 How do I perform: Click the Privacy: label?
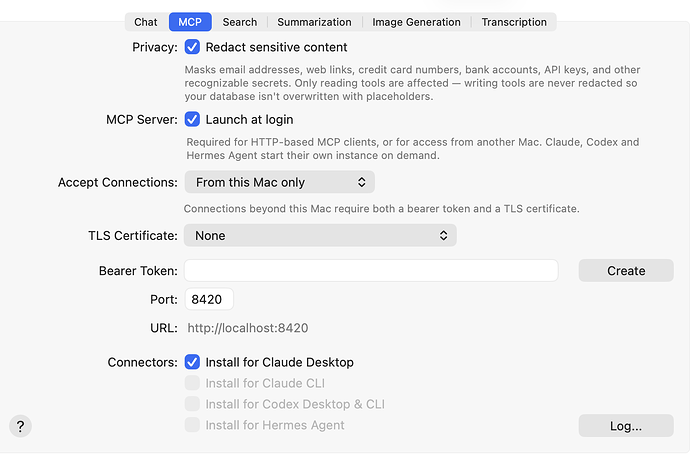pyautogui.click(x=155, y=47)
